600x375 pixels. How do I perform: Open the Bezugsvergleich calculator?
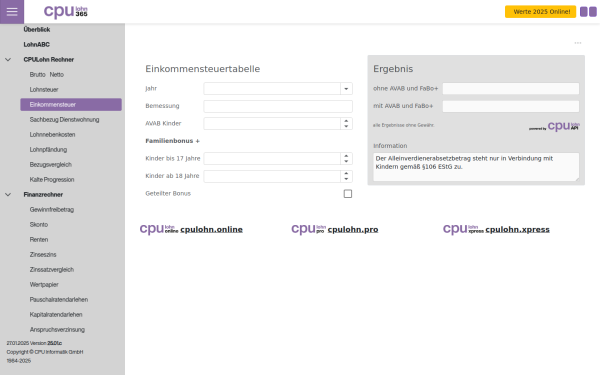pos(51,165)
